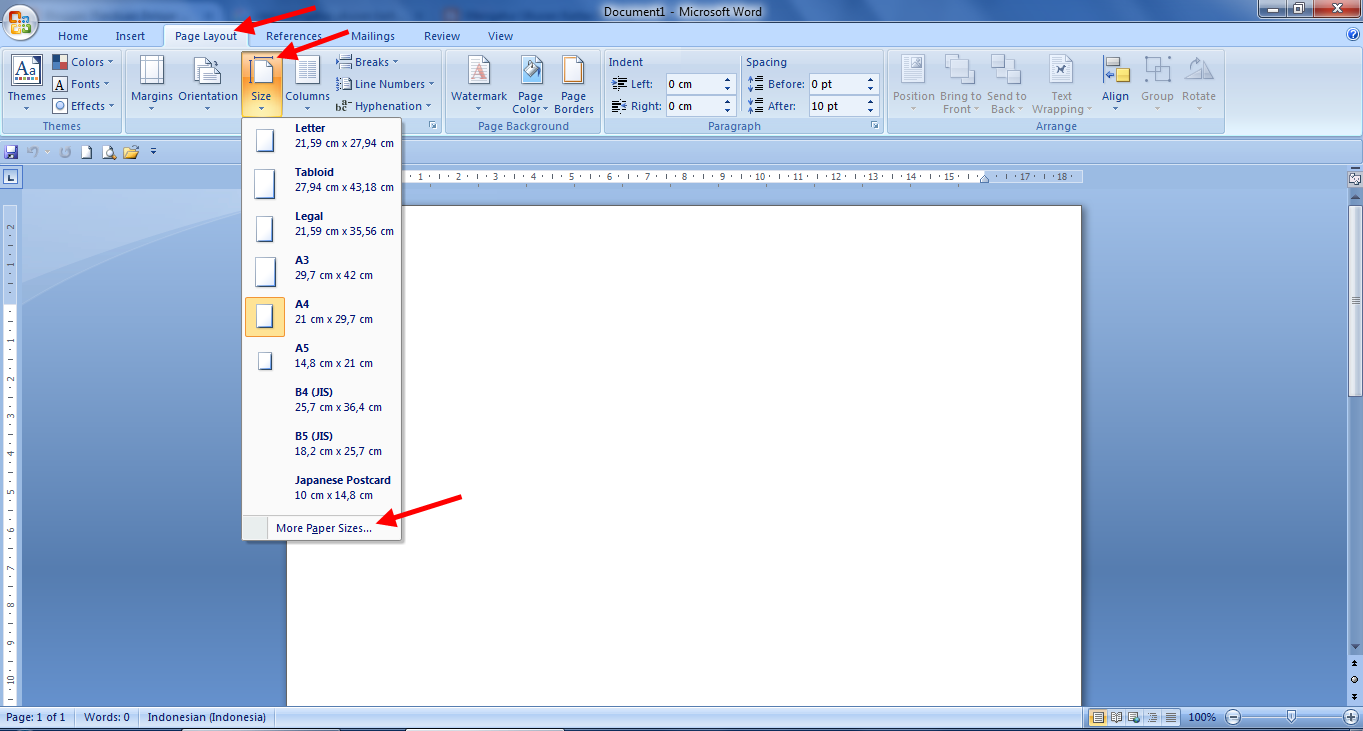The image size is (1363, 731).
Task: Increase the Spacing After value
Action: [871, 102]
